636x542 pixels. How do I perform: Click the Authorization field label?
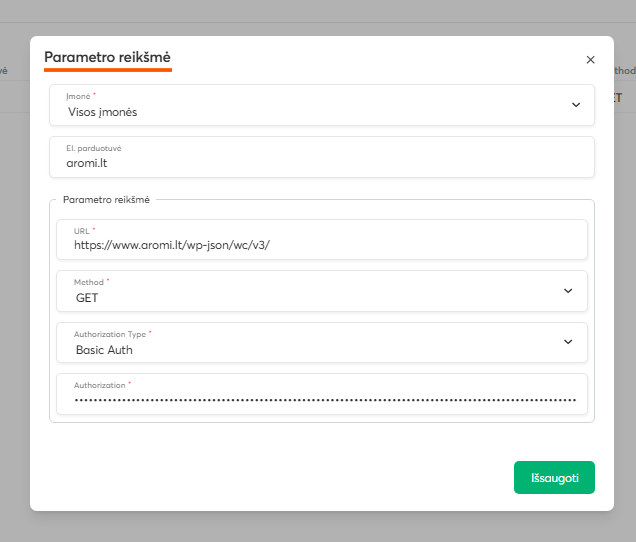pos(101,385)
